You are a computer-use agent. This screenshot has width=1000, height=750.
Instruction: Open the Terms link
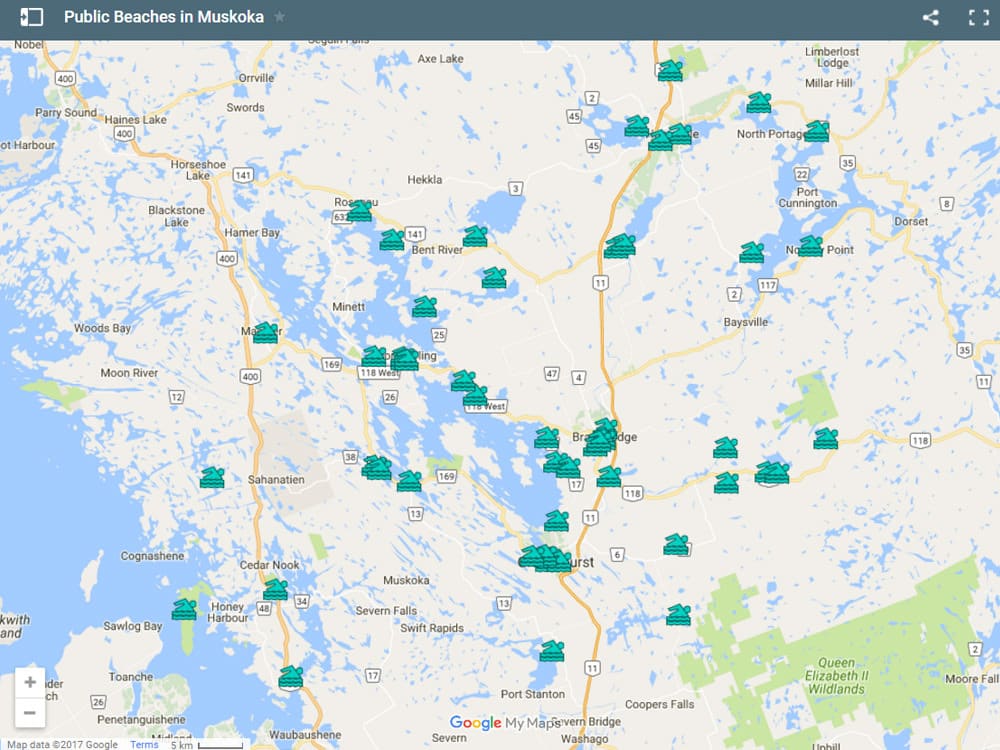pos(144,744)
